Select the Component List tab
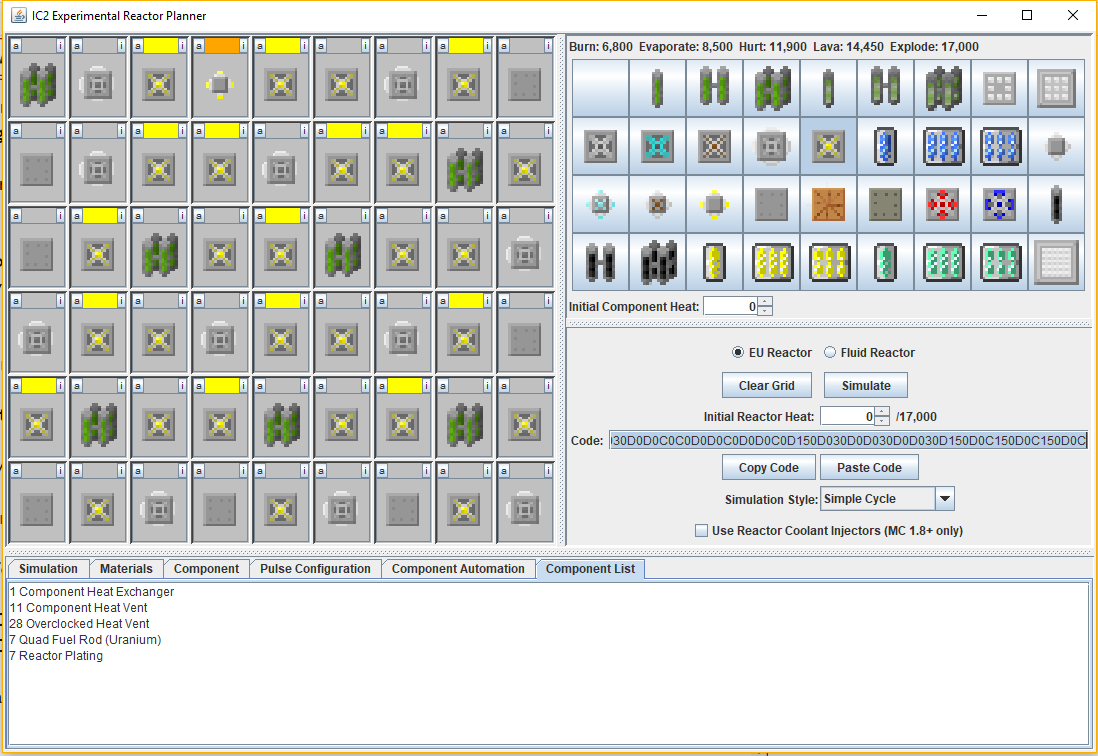Image resolution: width=1098 pixels, height=756 pixels. click(590, 569)
